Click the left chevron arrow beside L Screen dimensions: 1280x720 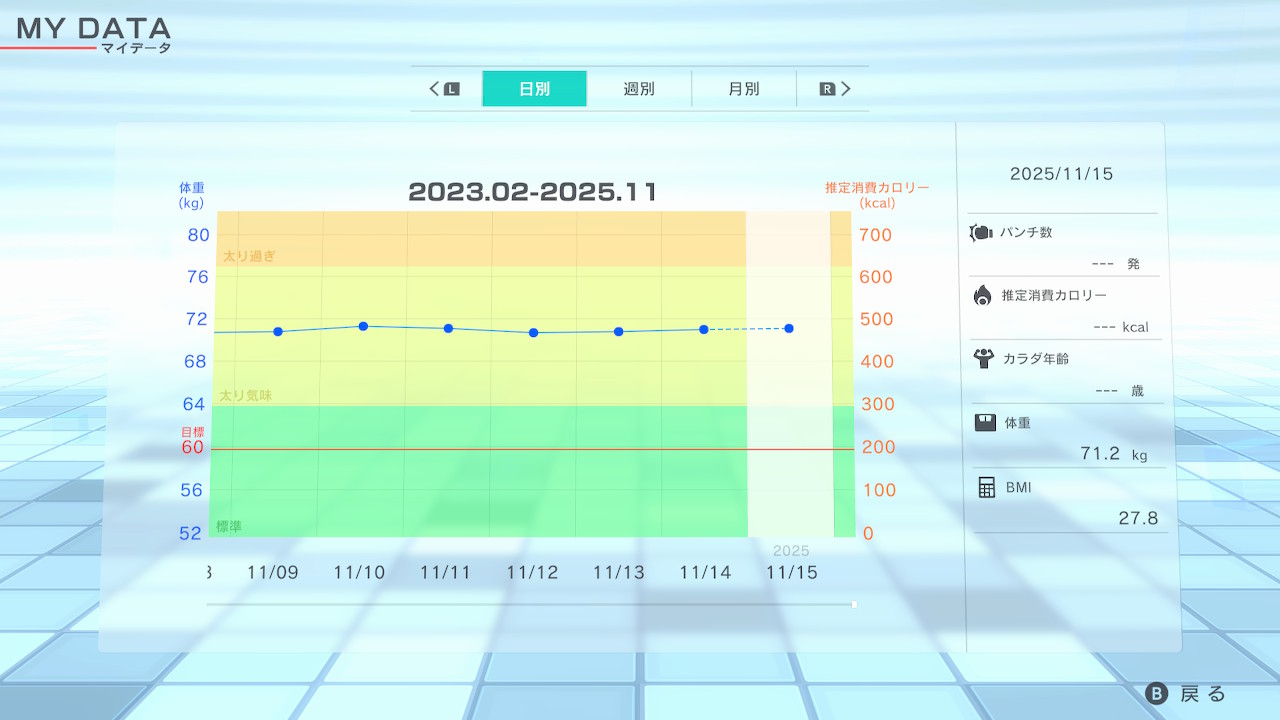tap(434, 89)
